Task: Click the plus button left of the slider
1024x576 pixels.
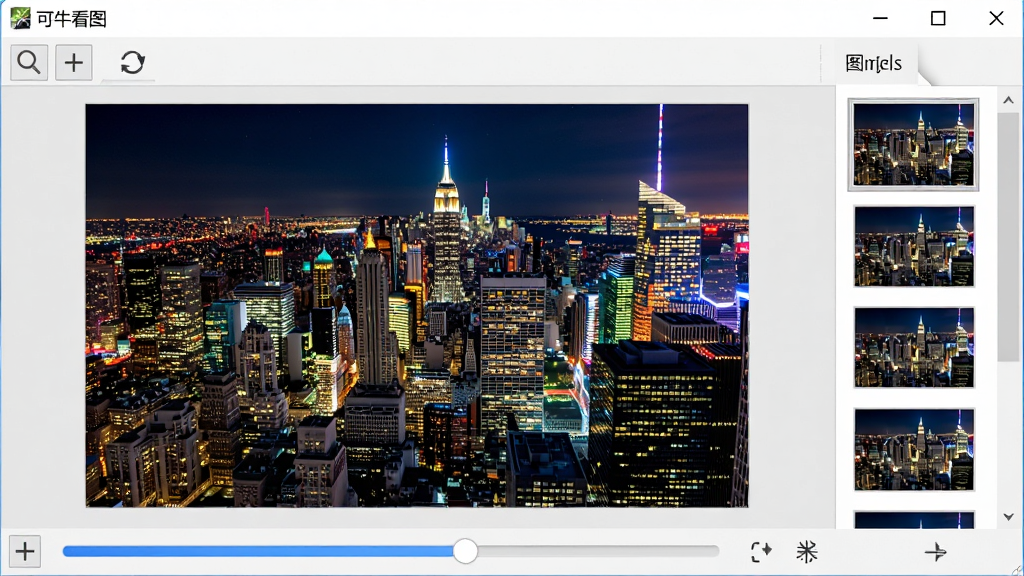Action: click(x=25, y=552)
